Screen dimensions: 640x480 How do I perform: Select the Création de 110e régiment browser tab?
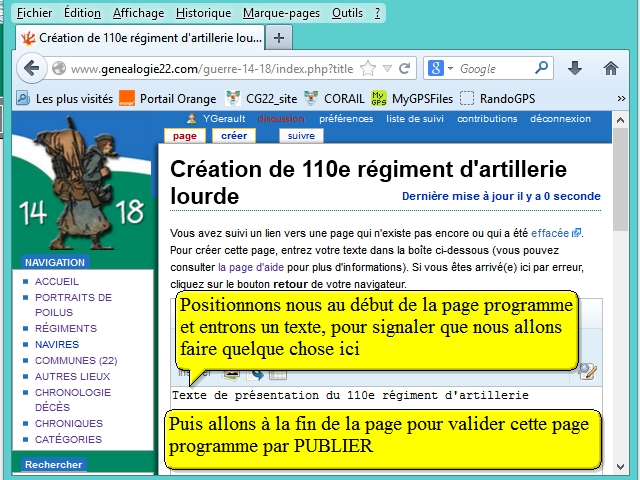[x=141, y=38]
